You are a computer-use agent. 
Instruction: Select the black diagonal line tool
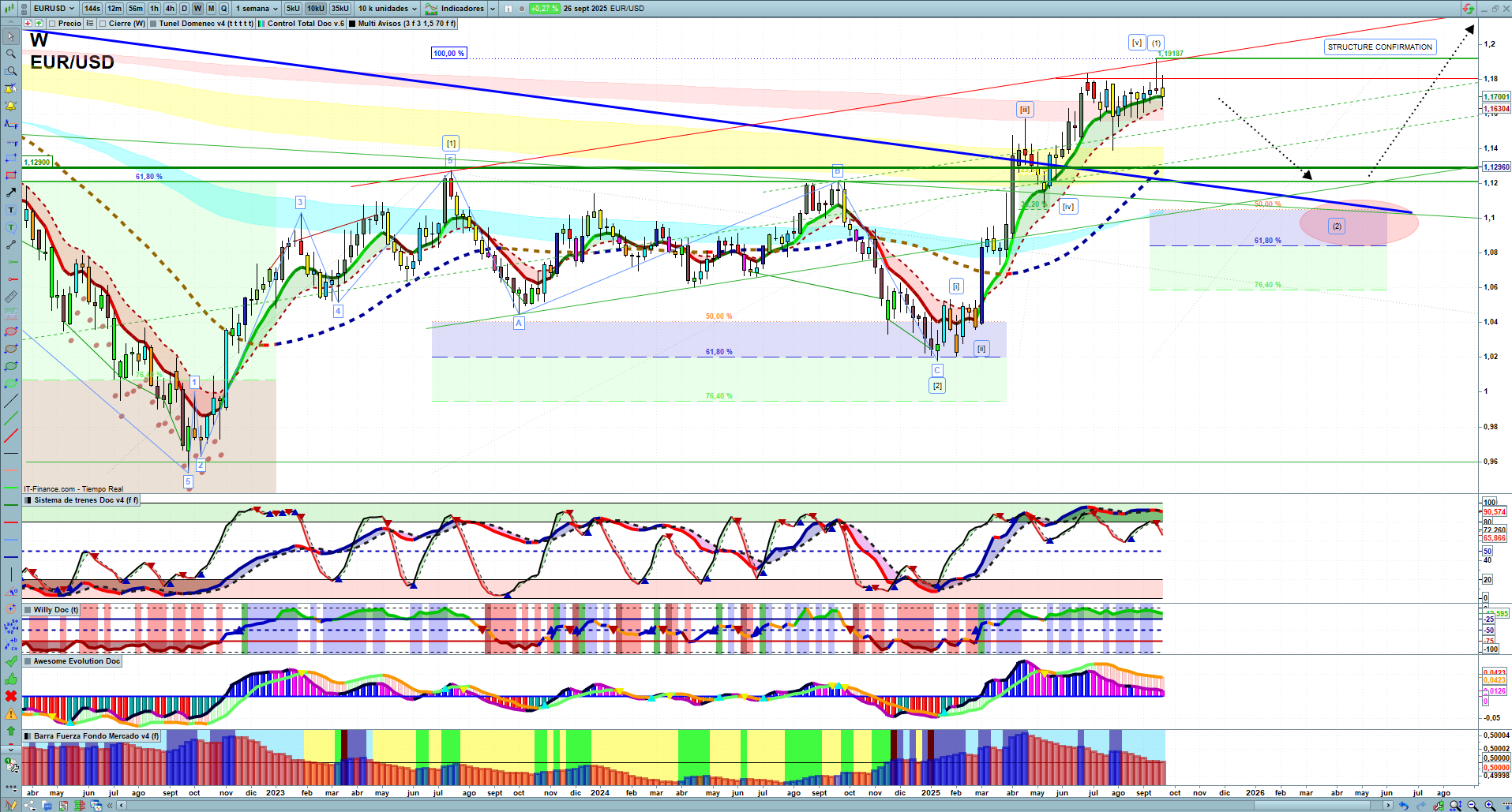click(11, 401)
